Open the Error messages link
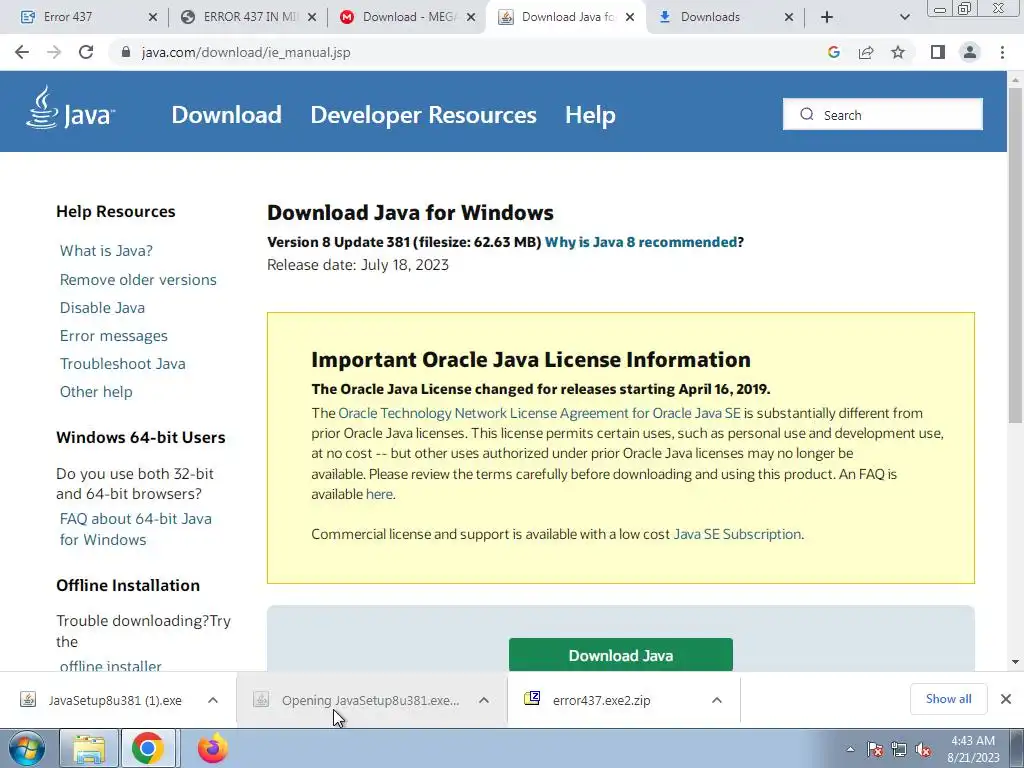The image size is (1024, 768). tap(114, 336)
